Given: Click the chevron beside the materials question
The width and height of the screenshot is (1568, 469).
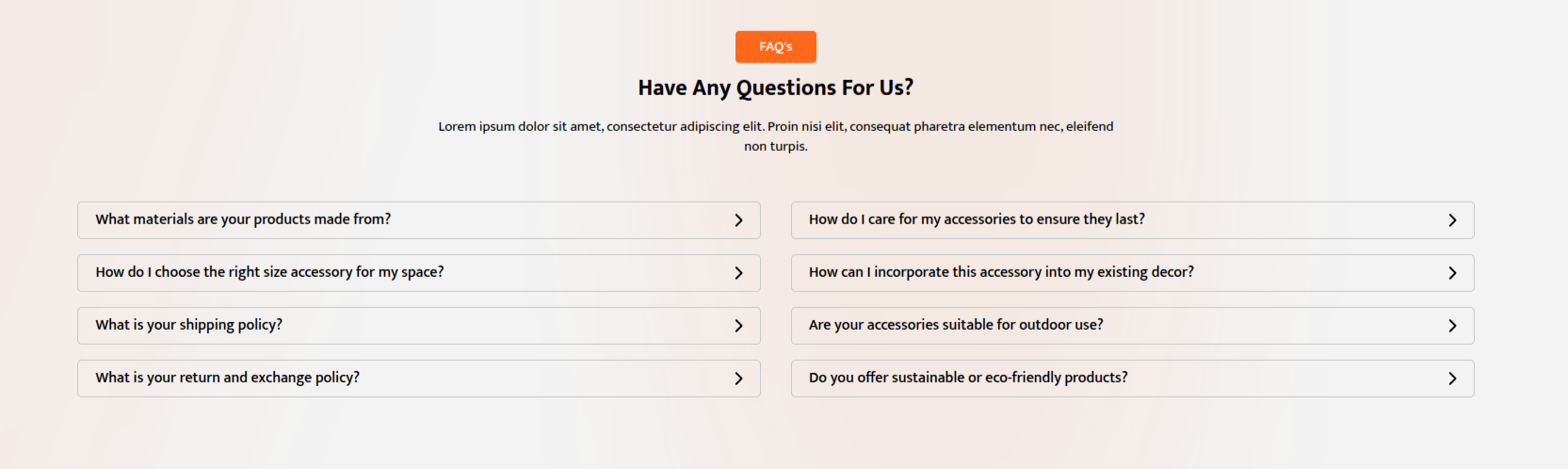Looking at the screenshot, I should [x=738, y=220].
